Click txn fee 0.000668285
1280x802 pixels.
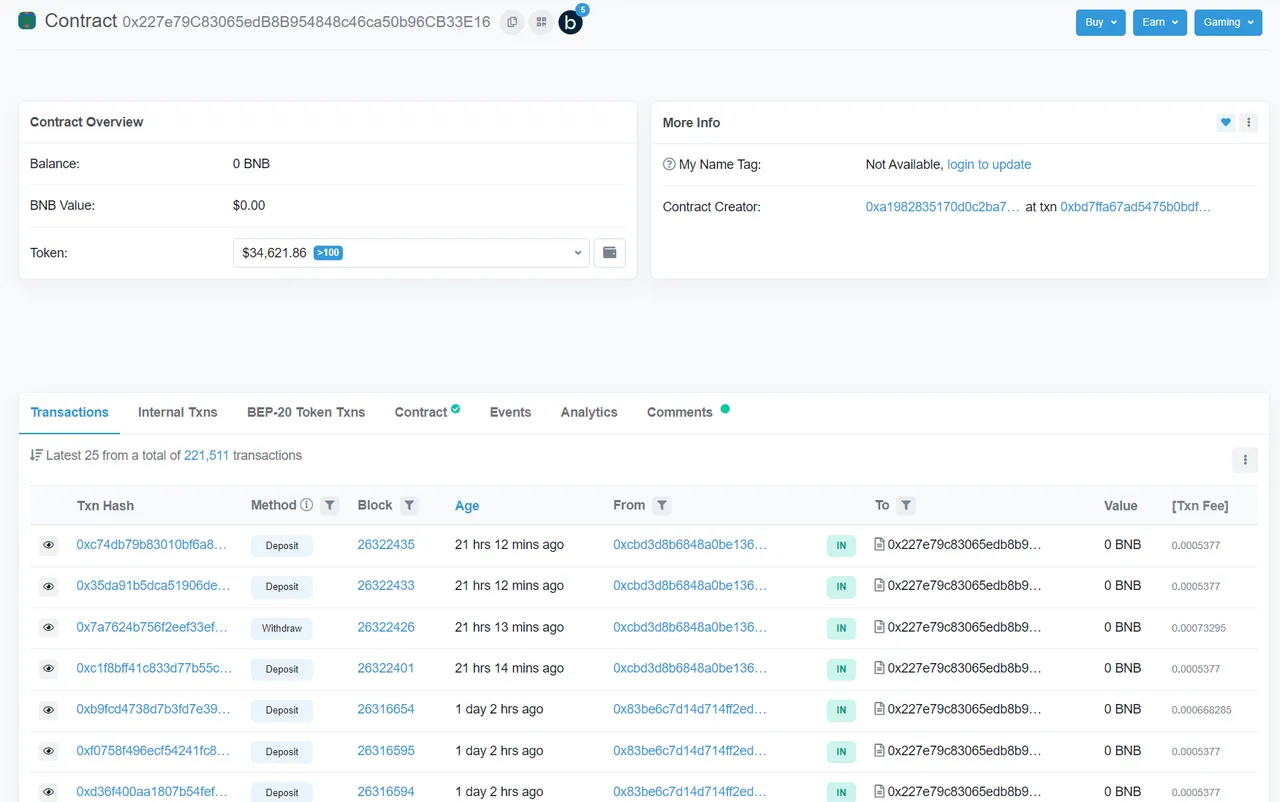1202,710
